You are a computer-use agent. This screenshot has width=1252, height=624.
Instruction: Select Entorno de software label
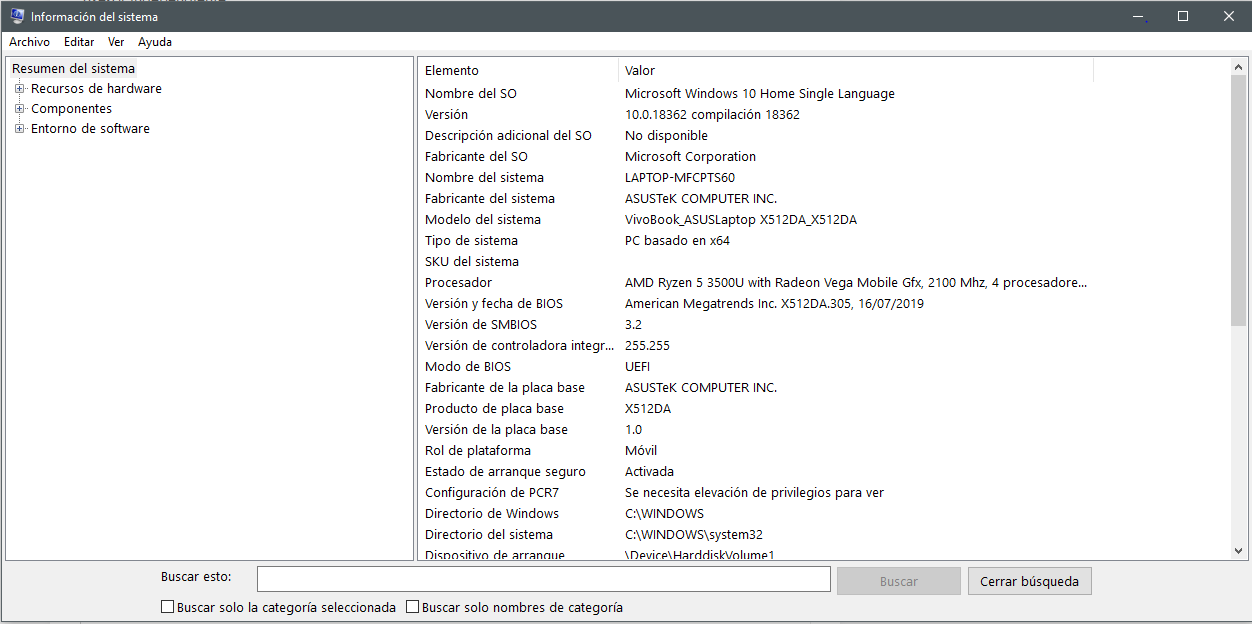click(x=90, y=129)
